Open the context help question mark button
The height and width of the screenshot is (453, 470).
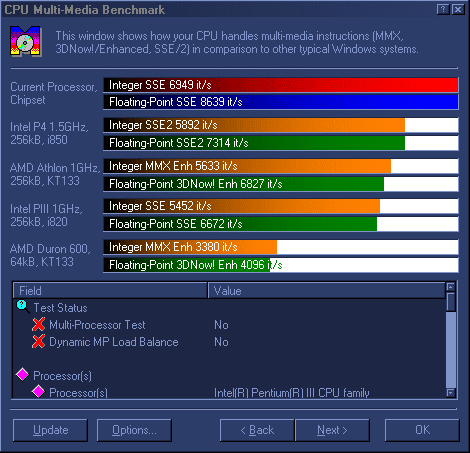tap(443, 9)
